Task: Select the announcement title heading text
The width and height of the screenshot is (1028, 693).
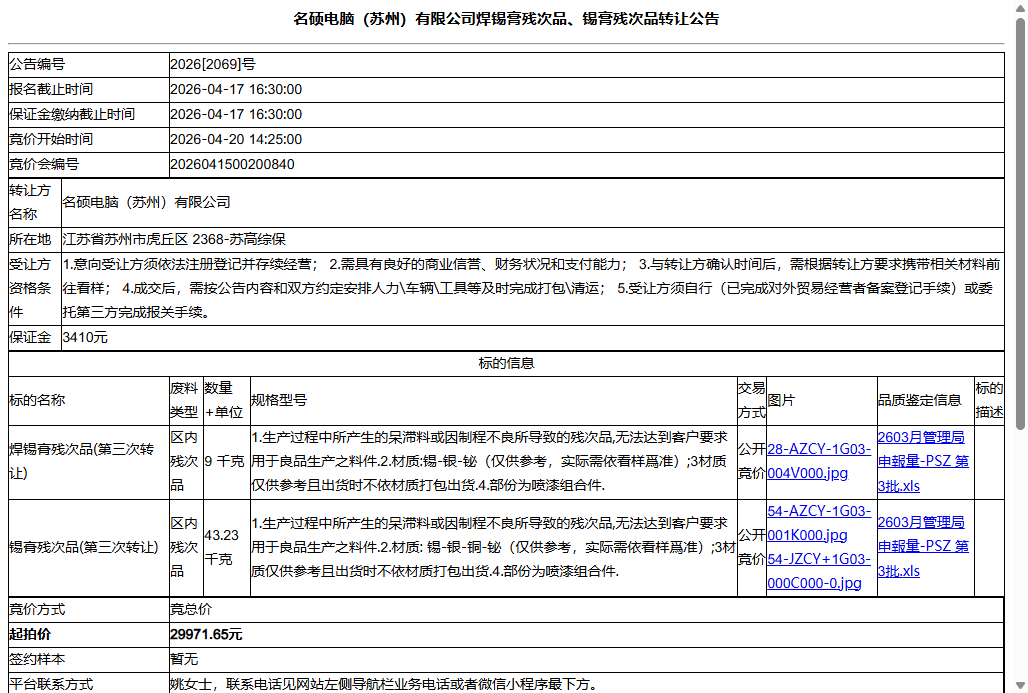Action: click(x=506, y=19)
